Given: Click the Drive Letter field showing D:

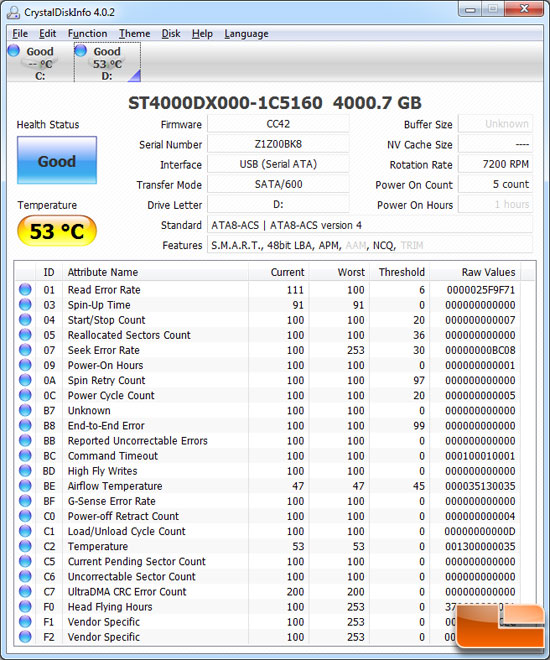Looking at the screenshot, I should coord(278,205).
